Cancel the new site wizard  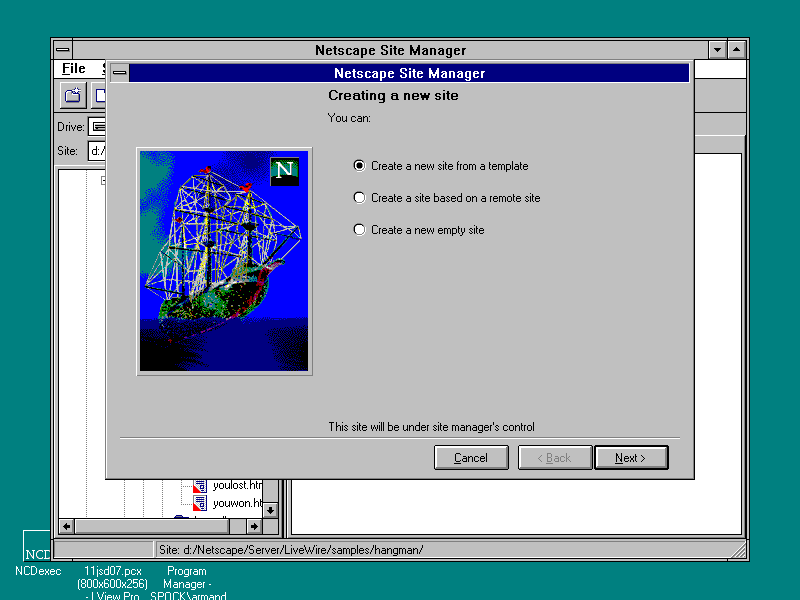click(470, 458)
